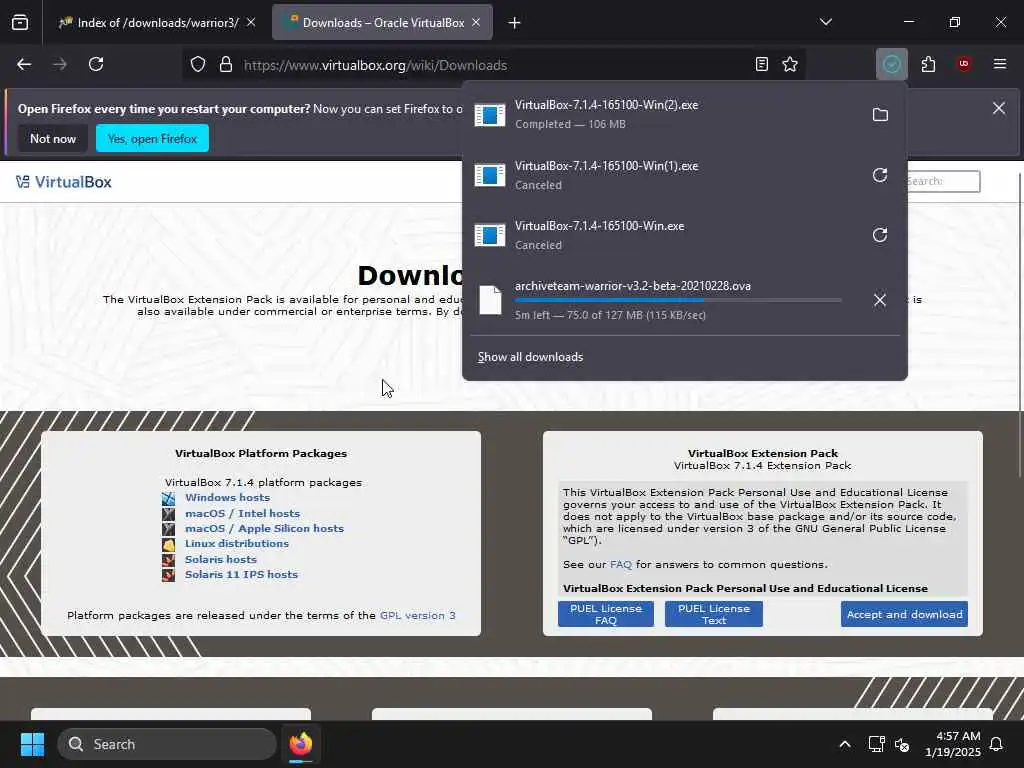This screenshot has height=768, width=1024.
Task: Open Solaris hosts link
Action: tap(221, 559)
